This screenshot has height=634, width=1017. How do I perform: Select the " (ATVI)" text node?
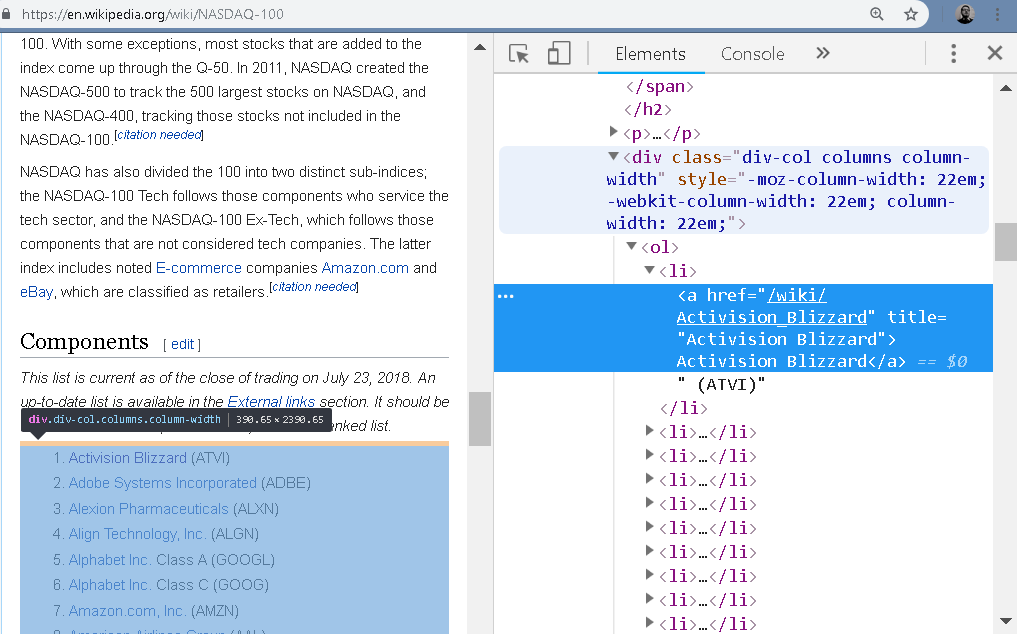click(721, 384)
